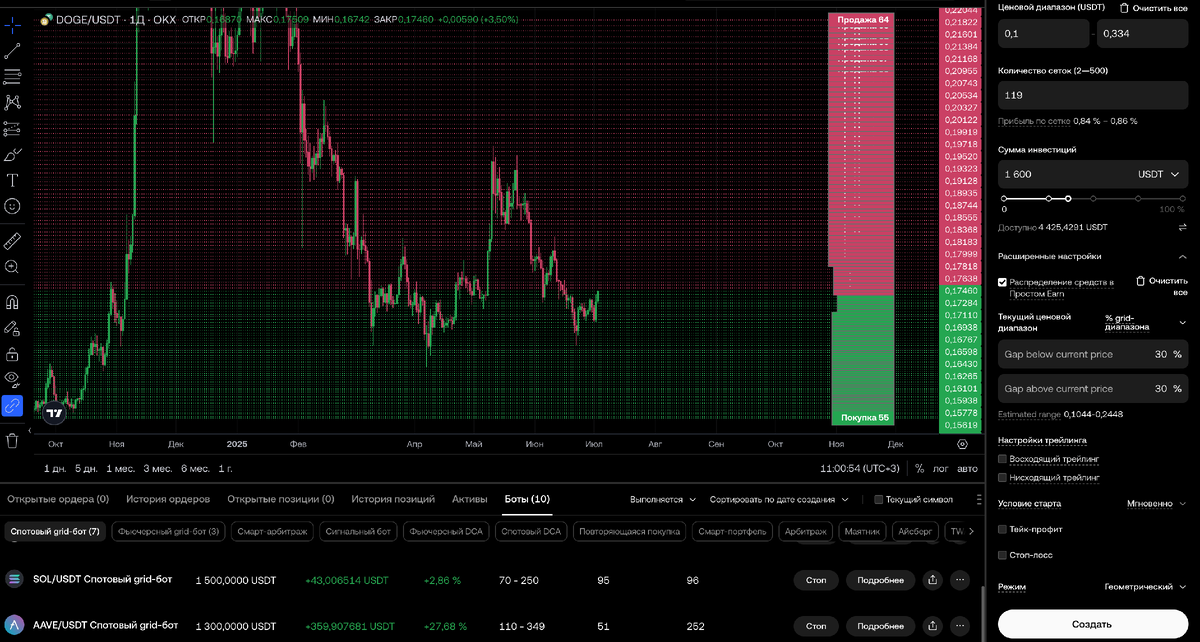
Task: Activate the zoom in tool
Action: coord(12,267)
